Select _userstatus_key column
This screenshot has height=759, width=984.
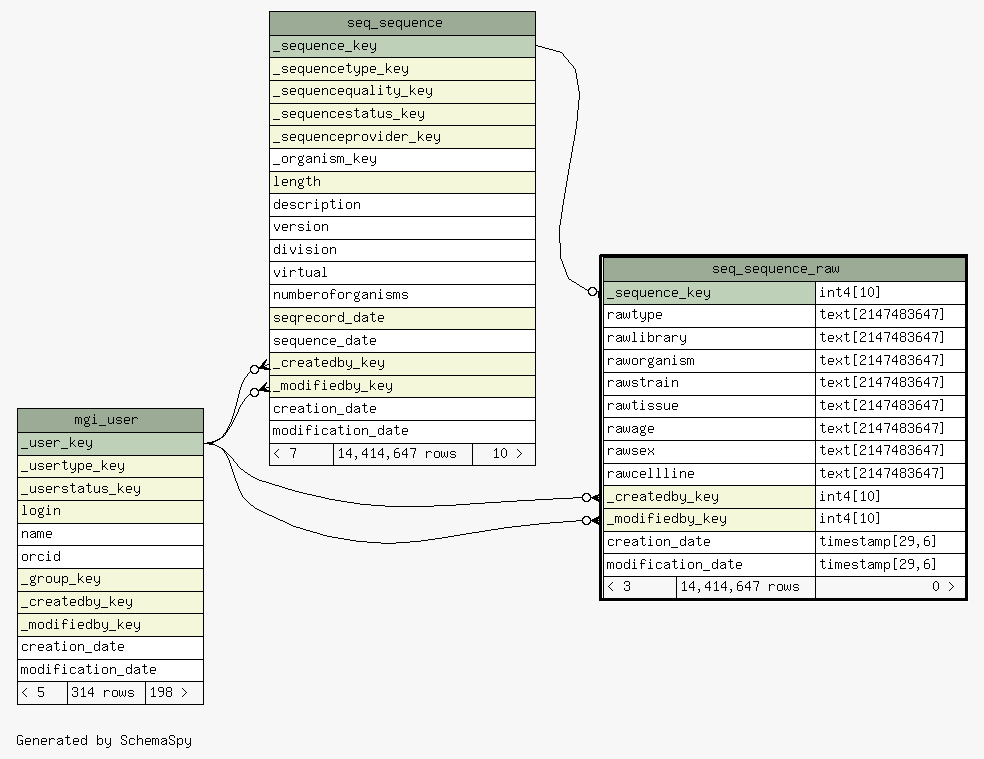pyautogui.click(x=110, y=488)
